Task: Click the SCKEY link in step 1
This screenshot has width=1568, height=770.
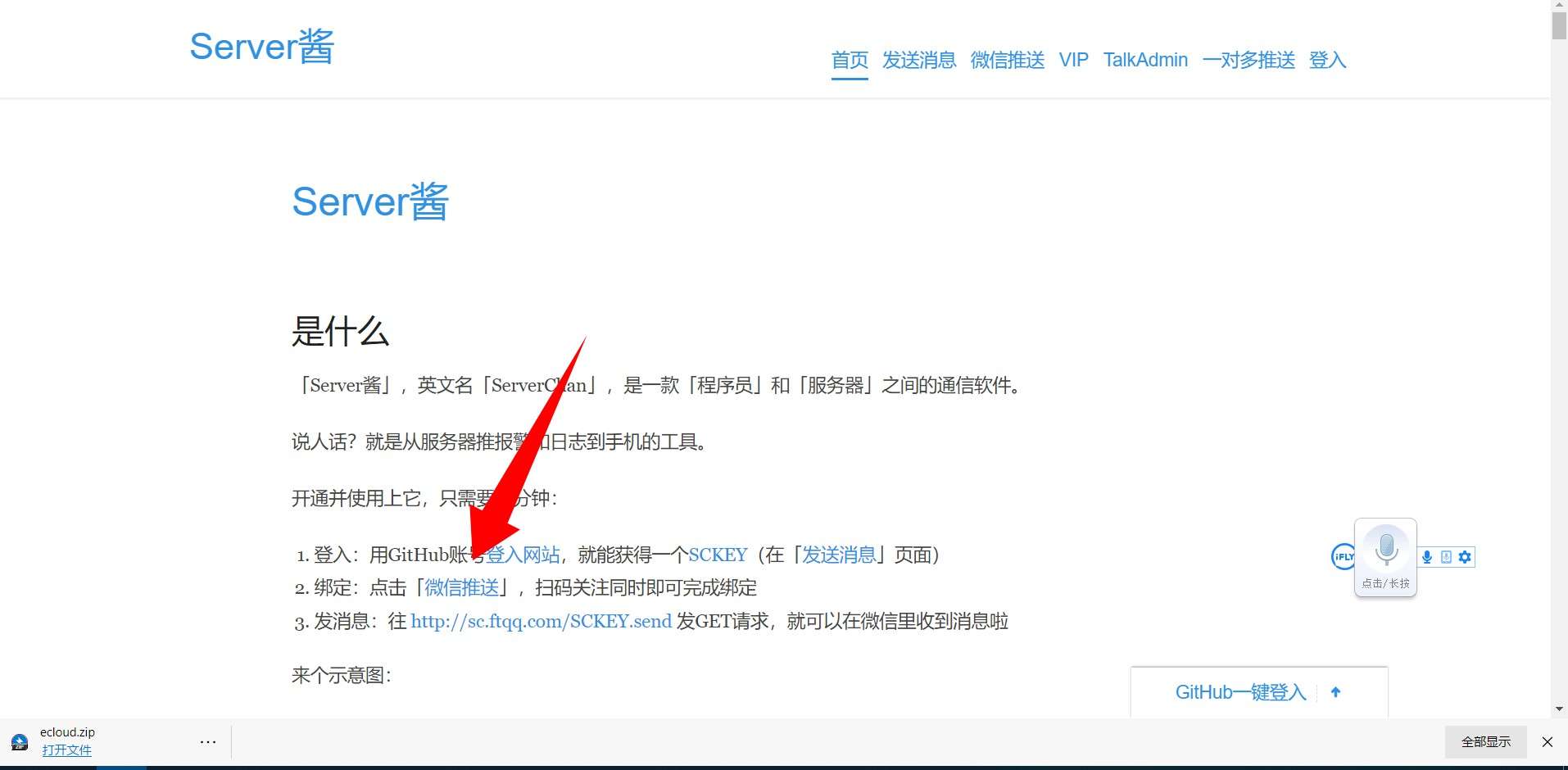Action: pyautogui.click(x=718, y=555)
